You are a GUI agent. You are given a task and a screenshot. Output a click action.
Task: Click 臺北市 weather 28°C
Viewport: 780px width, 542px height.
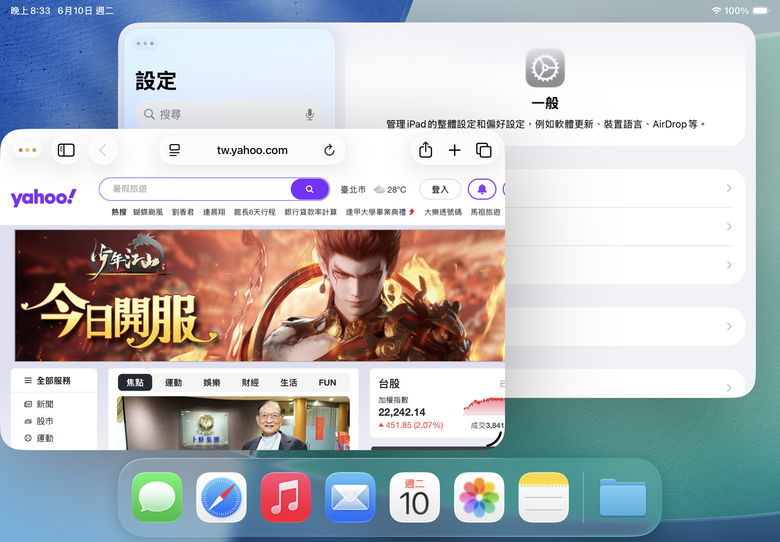click(x=374, y=189)
